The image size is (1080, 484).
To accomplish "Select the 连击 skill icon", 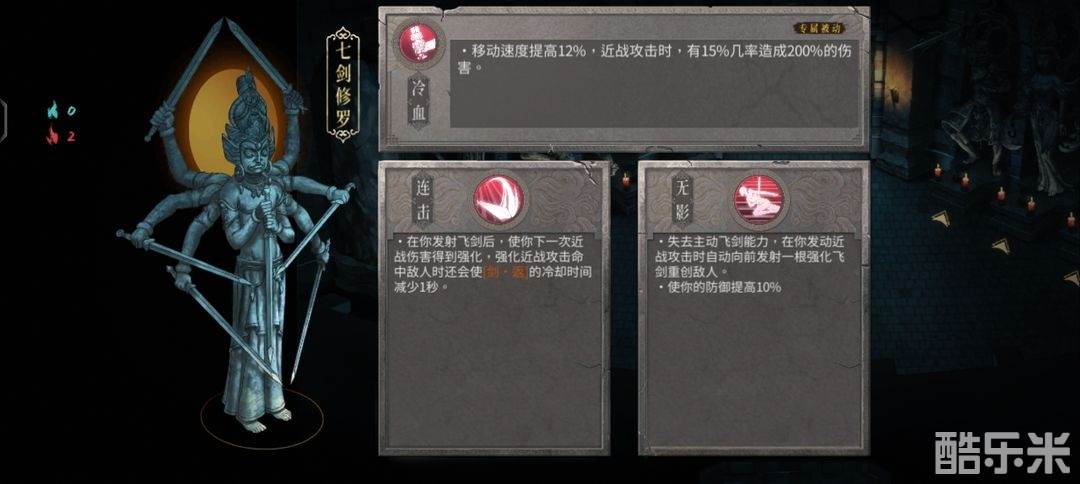I will pyautogui.click(x=499, y=200).
